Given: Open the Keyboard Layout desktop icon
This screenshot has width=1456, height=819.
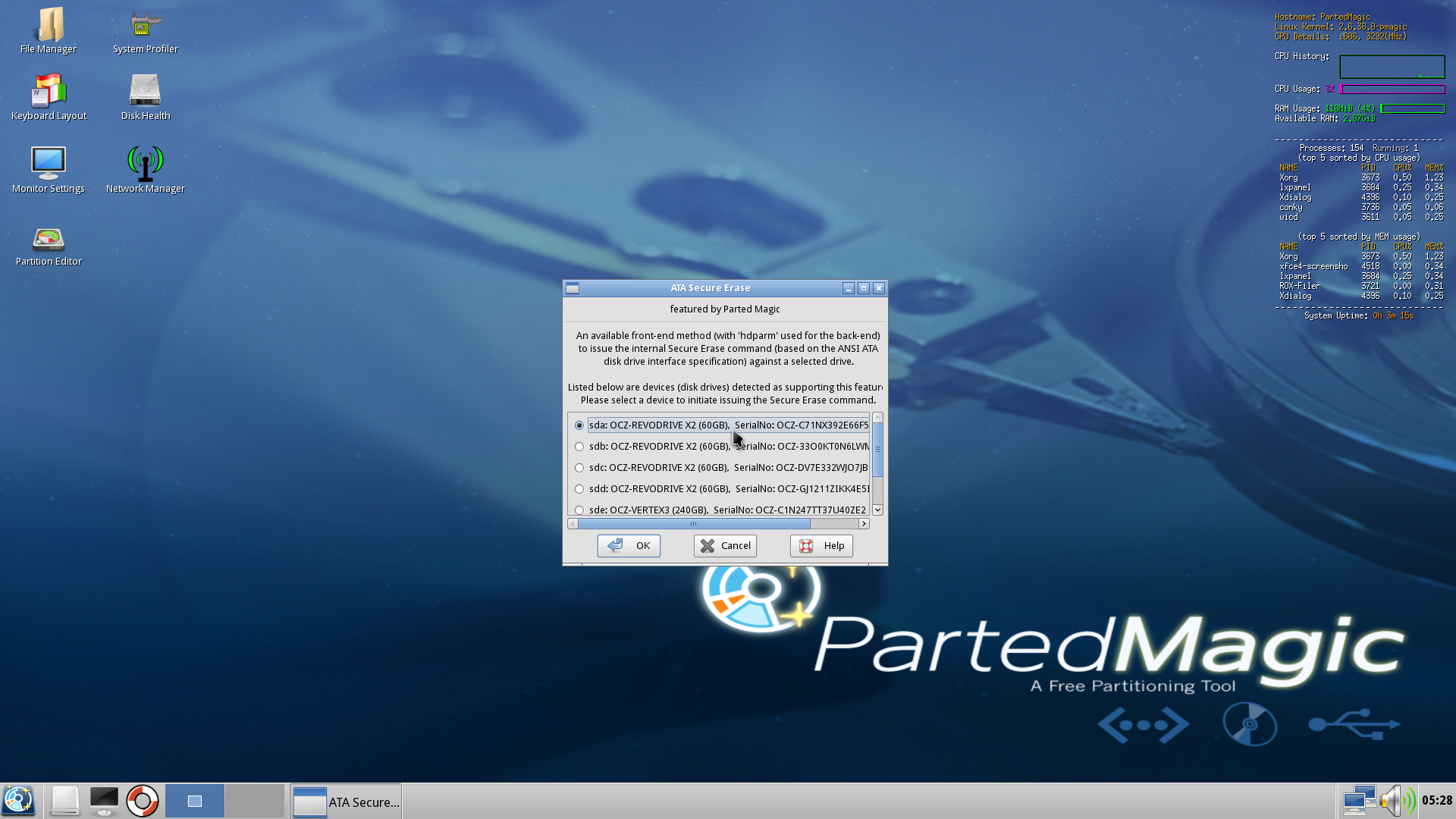Looking at the screenshot, I should [49, 97].
